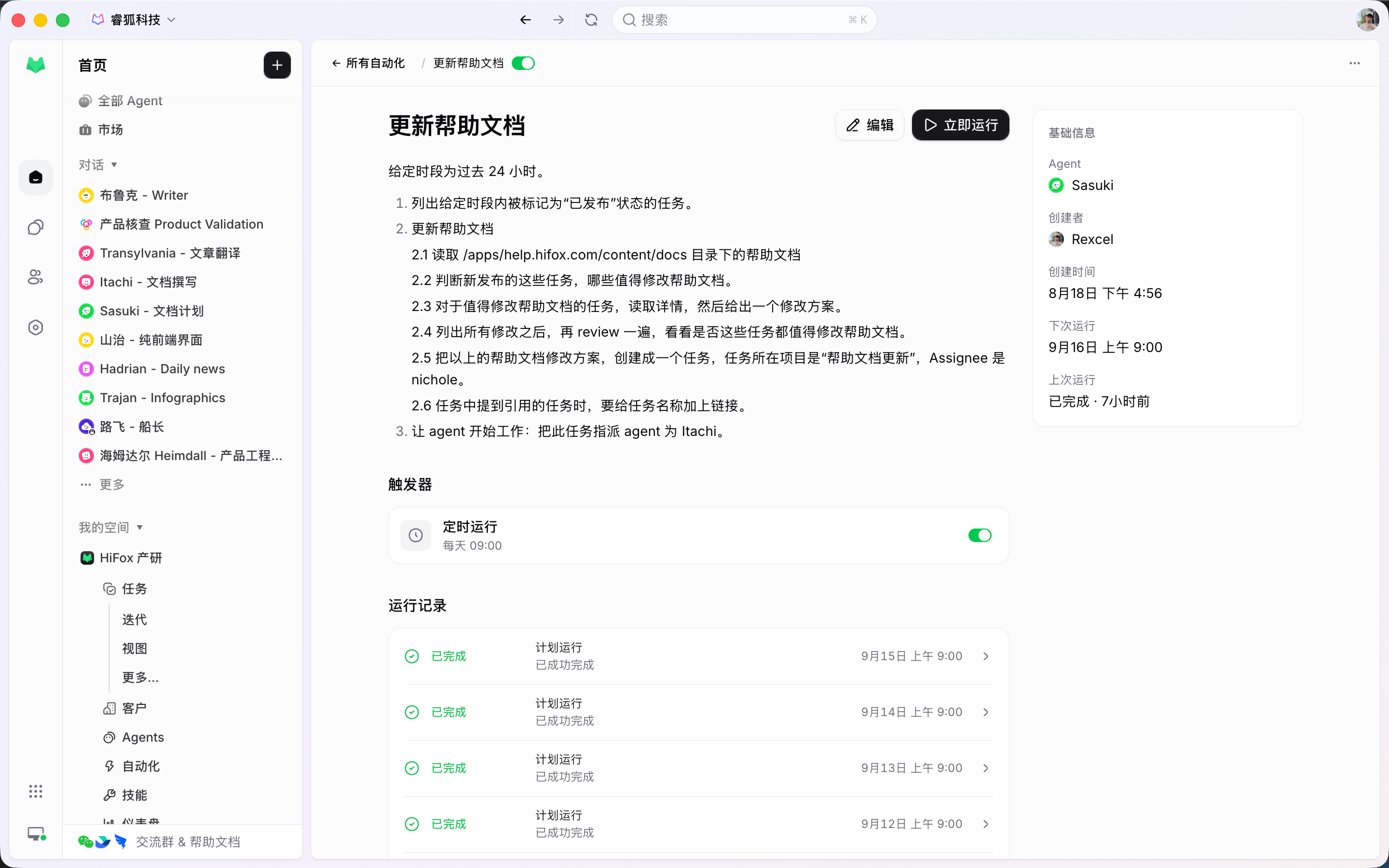The image size is (1389, 868).
Task: Click the 立即运行 button
Action: point(960,125)
